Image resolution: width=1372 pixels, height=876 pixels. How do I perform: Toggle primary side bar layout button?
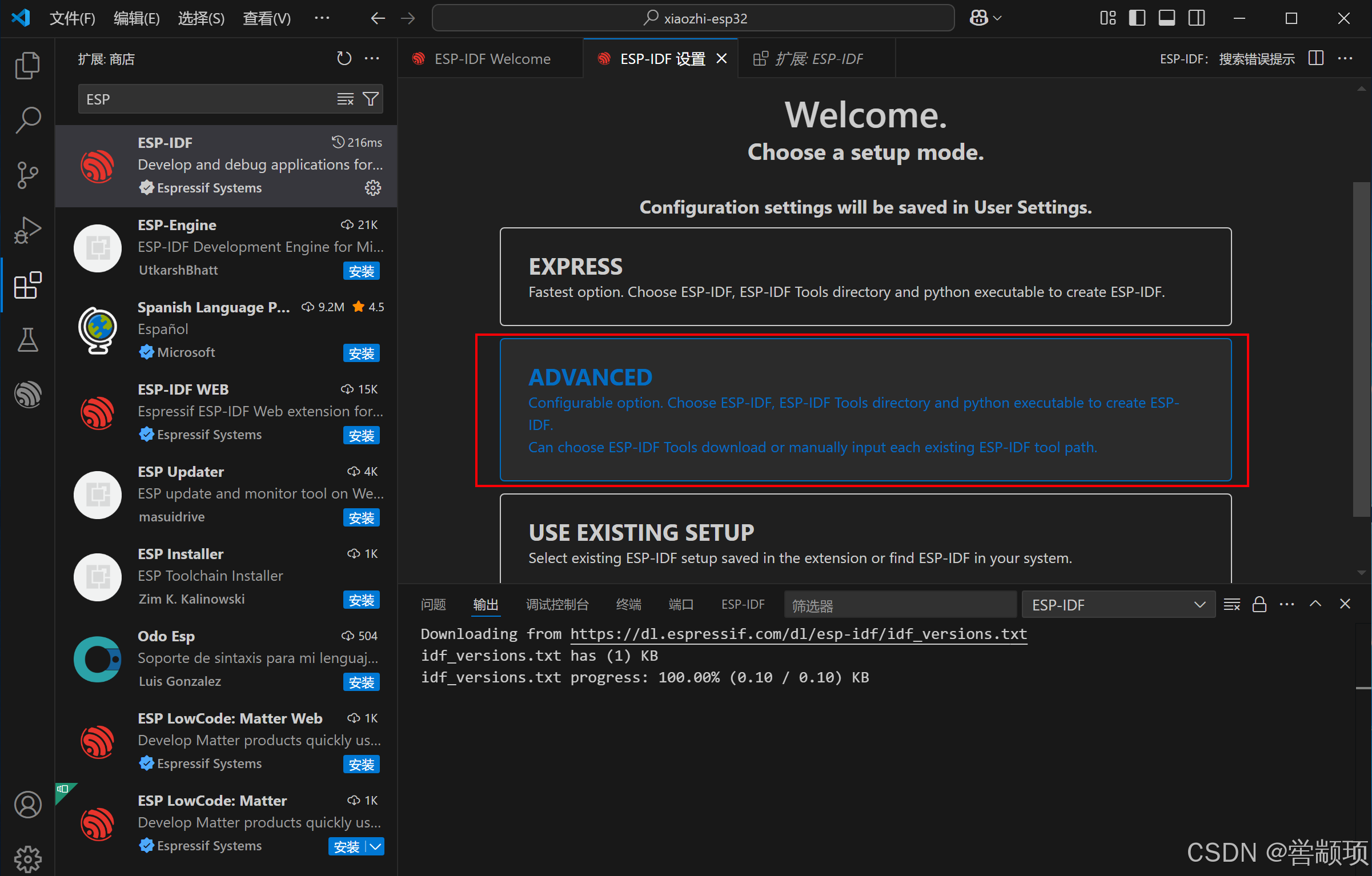tap(1137, 18)
